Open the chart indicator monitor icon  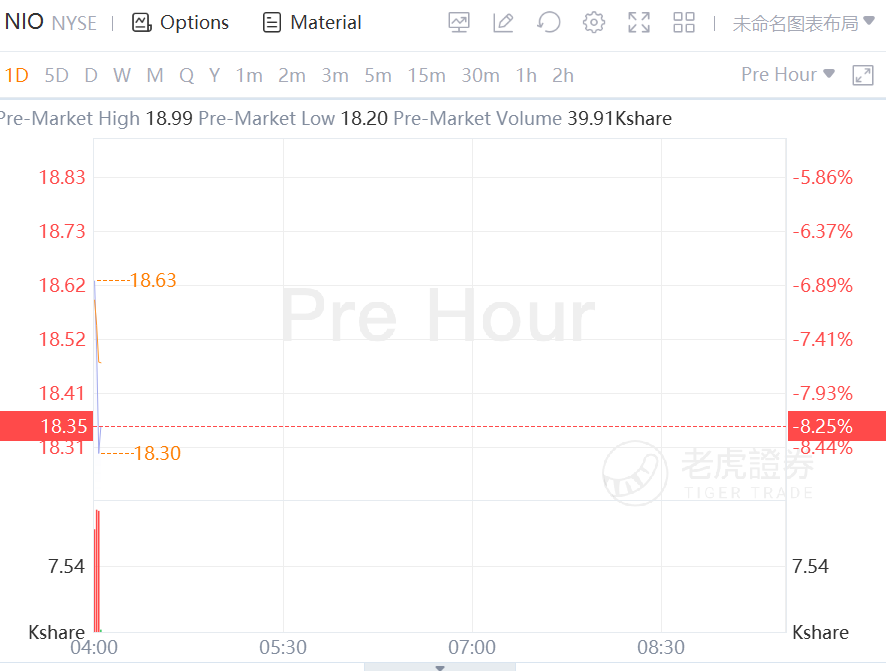pyautogui.click(x=459, y=23)
